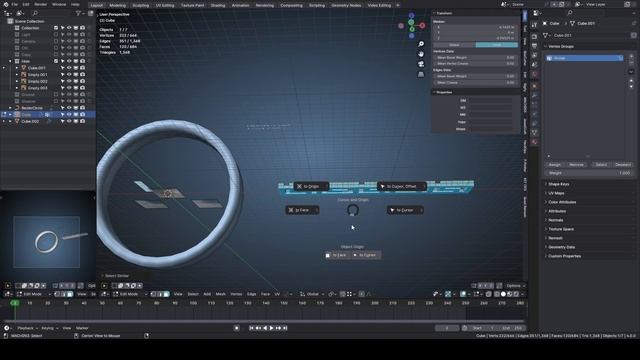
Task: Add vertex group with plus icon
Action: (x=631, y=56)
